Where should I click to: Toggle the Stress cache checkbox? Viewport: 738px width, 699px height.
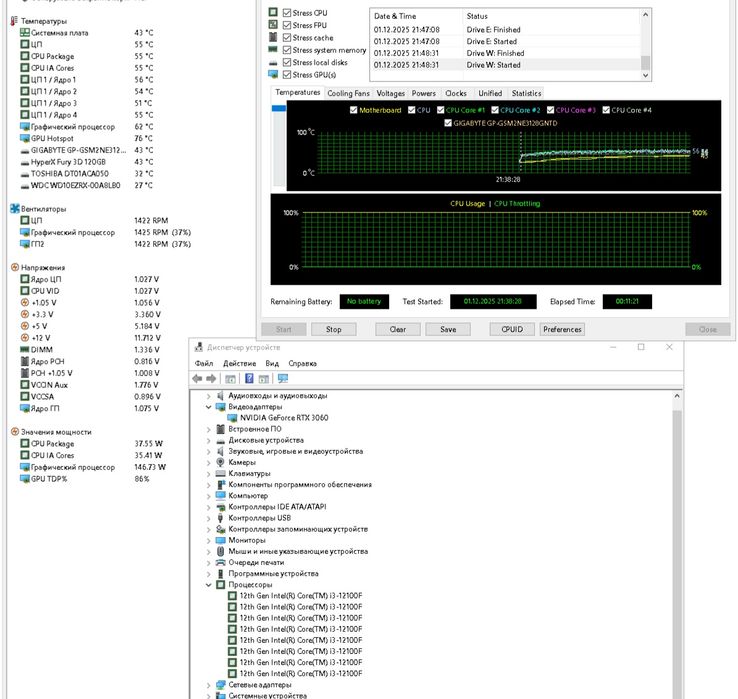click(287, 37)
